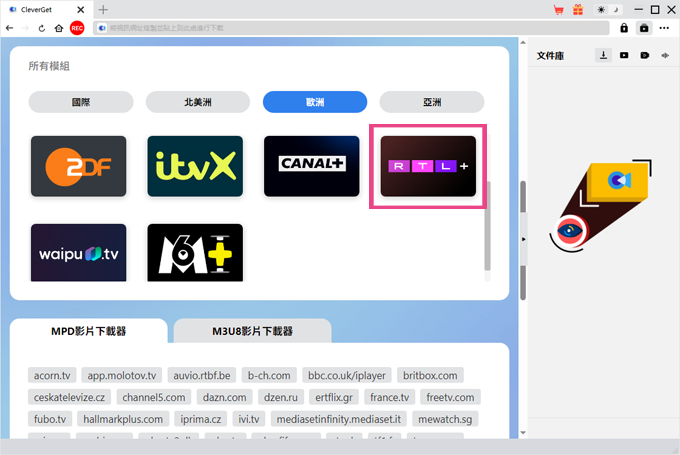This screenshot has width=680, height=455.
Task: Open the france.tv site link
Action: [x=389, y=397]
